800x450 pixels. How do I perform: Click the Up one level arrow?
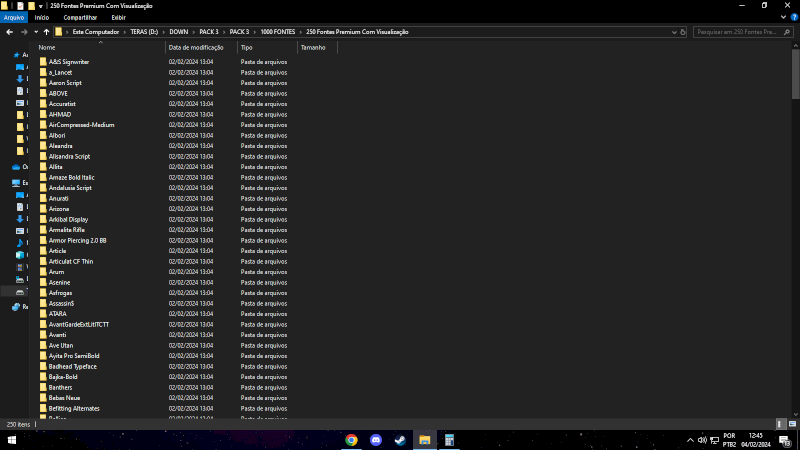[46, 32]
